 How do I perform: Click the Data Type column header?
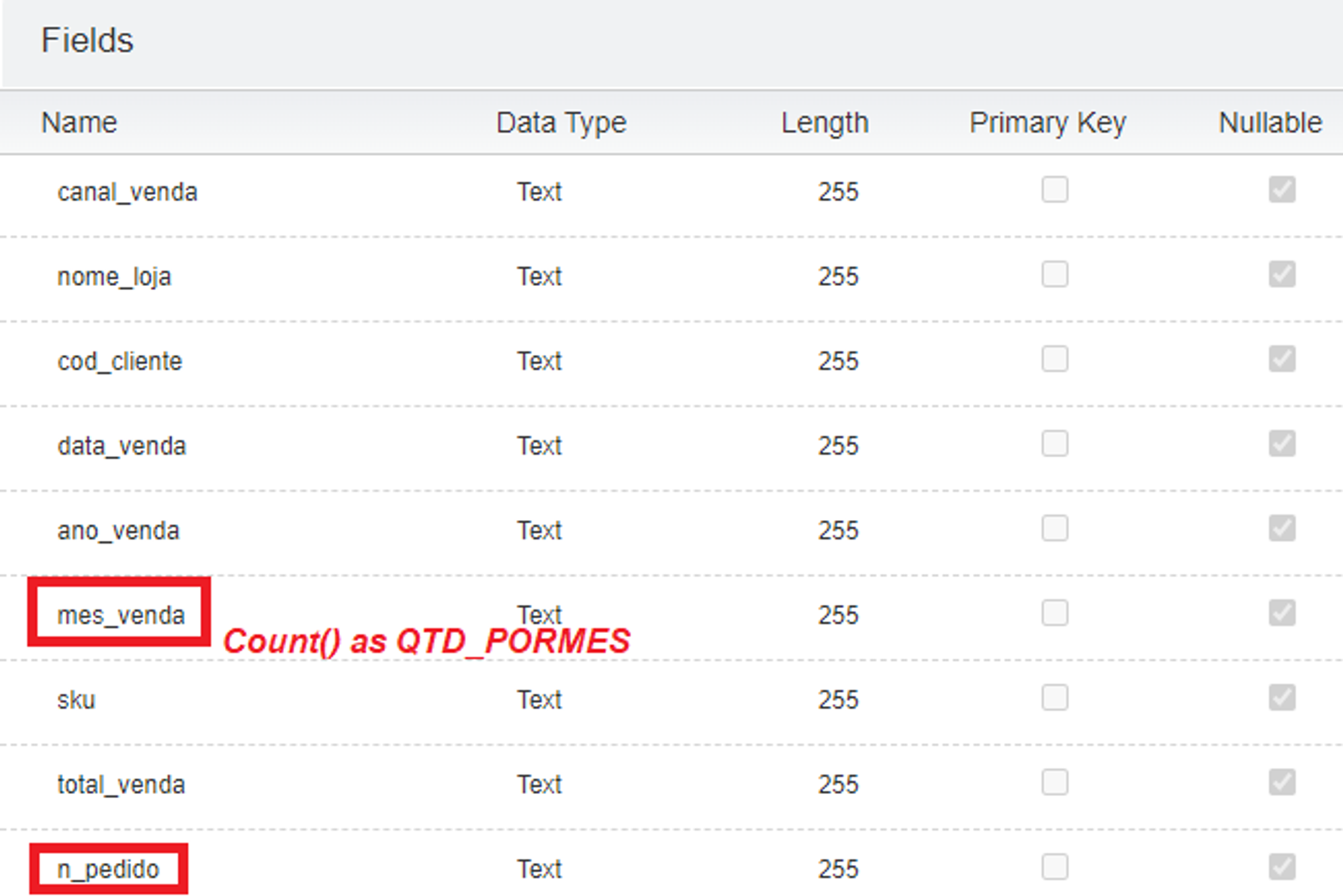tap(561, 123)
